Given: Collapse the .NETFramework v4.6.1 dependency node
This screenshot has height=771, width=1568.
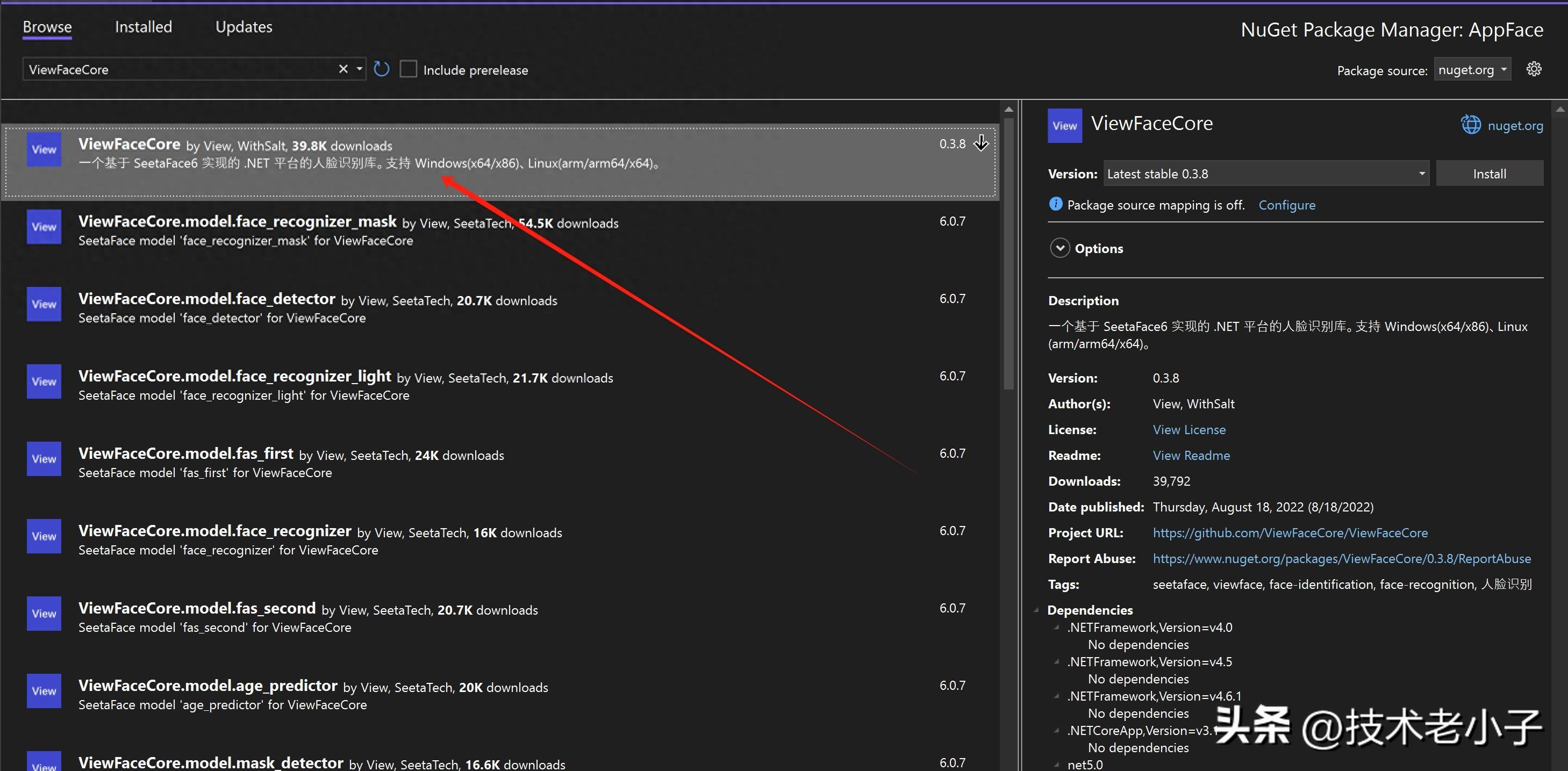Looking at the screenshot, I should coord(1057,696).
